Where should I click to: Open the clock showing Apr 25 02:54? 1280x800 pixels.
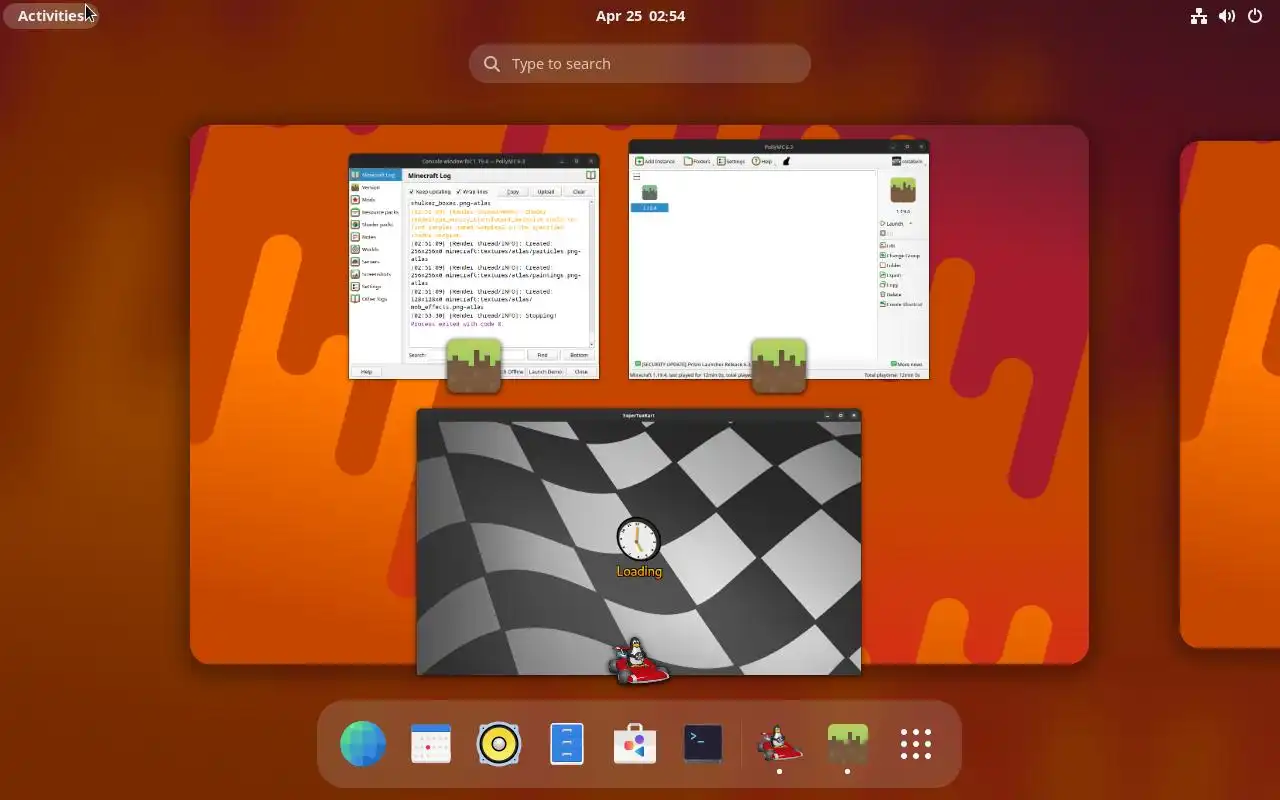click(640, 16)
